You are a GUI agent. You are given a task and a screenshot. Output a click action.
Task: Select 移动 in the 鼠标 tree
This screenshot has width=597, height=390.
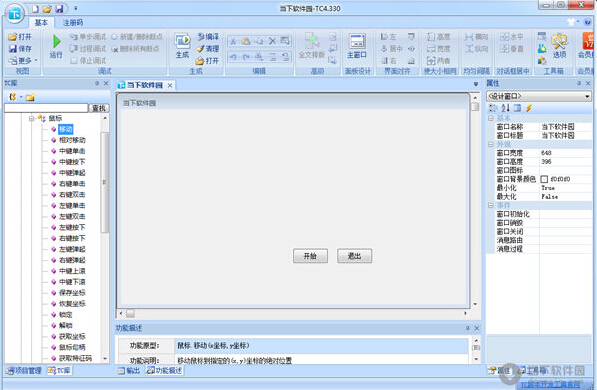pyautogui.click(x=65, y=129)
